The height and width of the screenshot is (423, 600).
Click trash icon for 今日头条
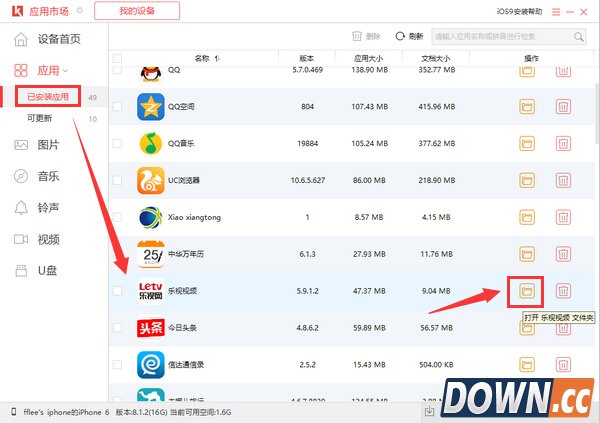click(563, 328)
